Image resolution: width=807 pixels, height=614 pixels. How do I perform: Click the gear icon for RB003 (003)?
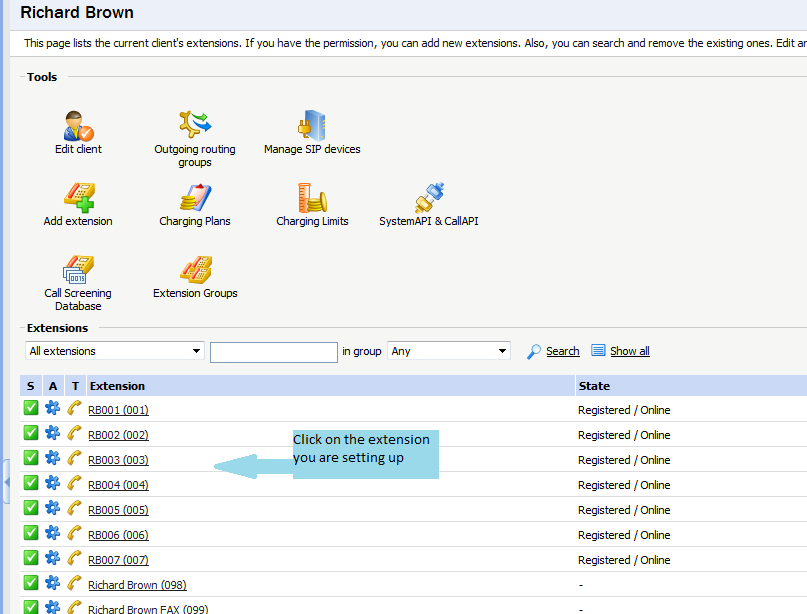click(52, 458)
